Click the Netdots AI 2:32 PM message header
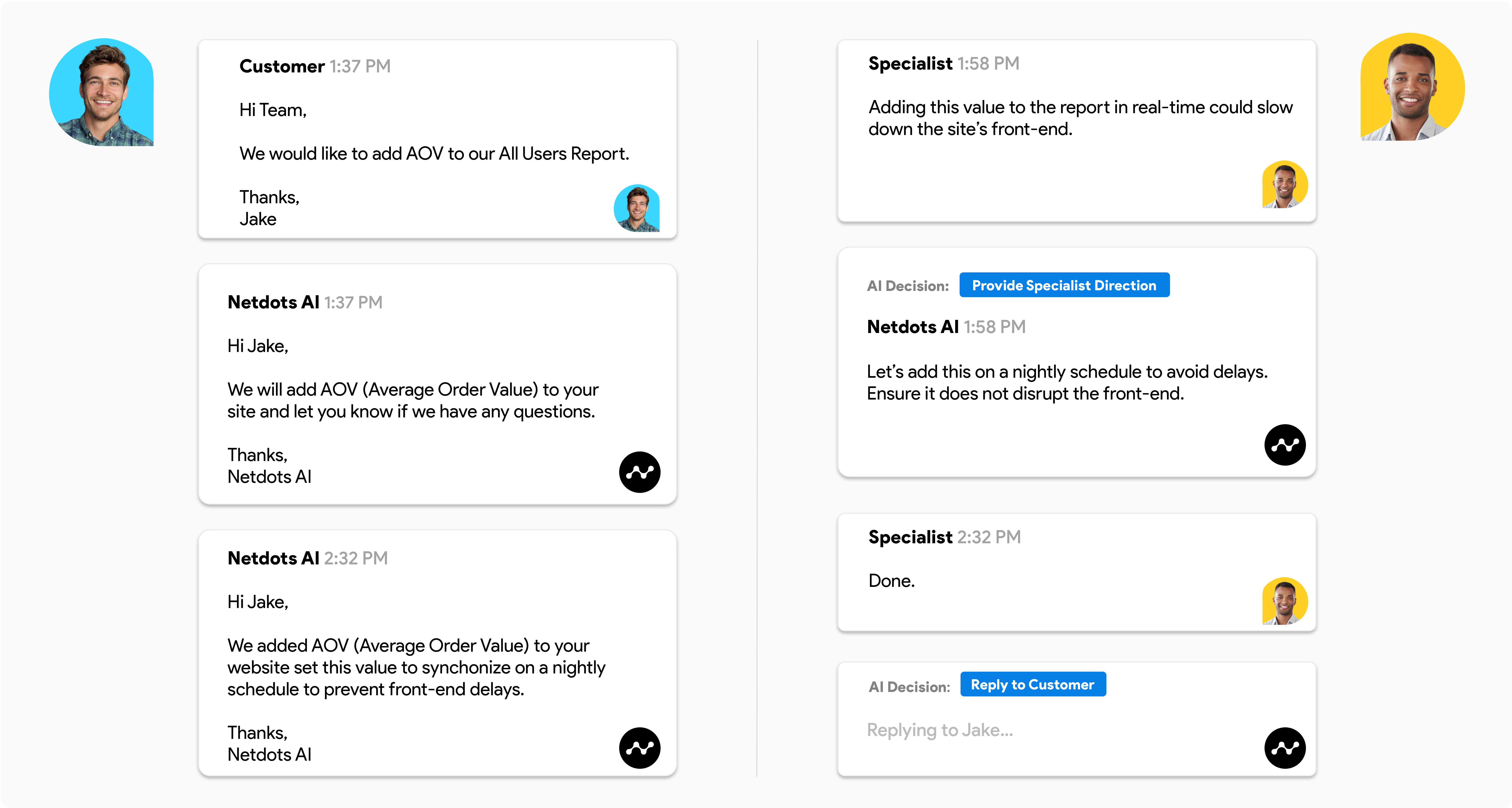This screenshot has width=1512, height=808. point(308,558)
